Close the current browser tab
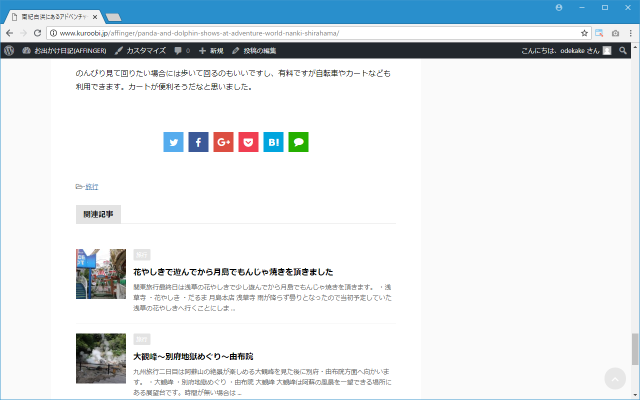The height and width of the screenshot is (400, 640). click(x=95, y=17)
